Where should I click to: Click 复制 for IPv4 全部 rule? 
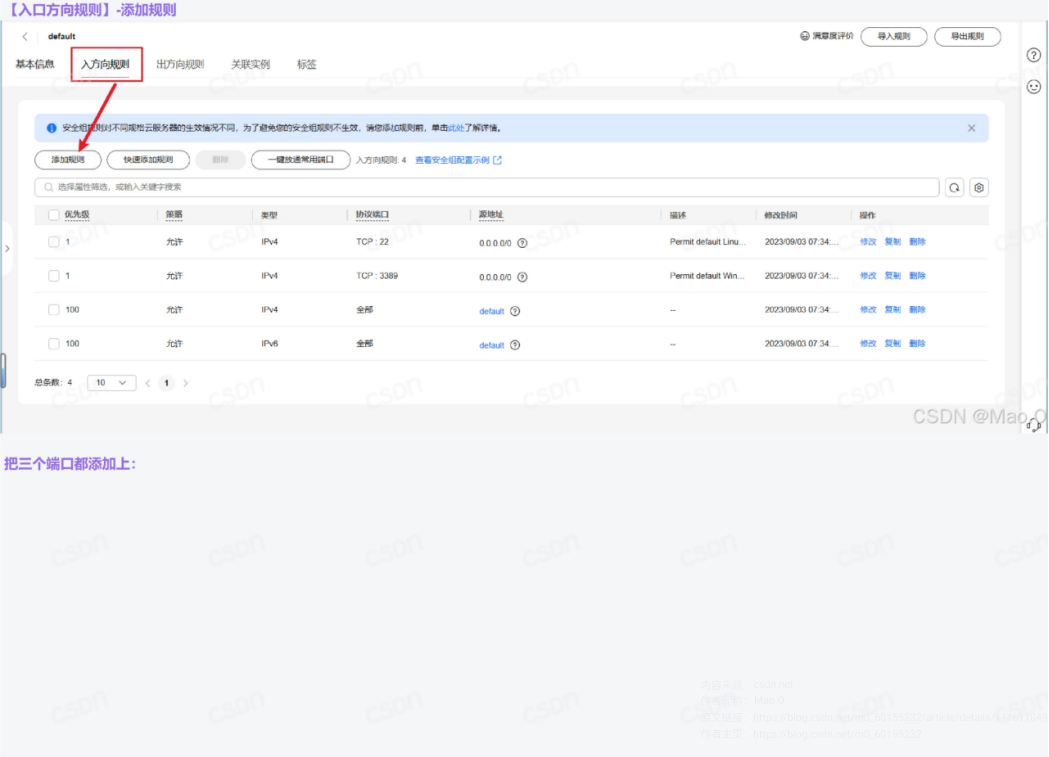tap(892, 310)
